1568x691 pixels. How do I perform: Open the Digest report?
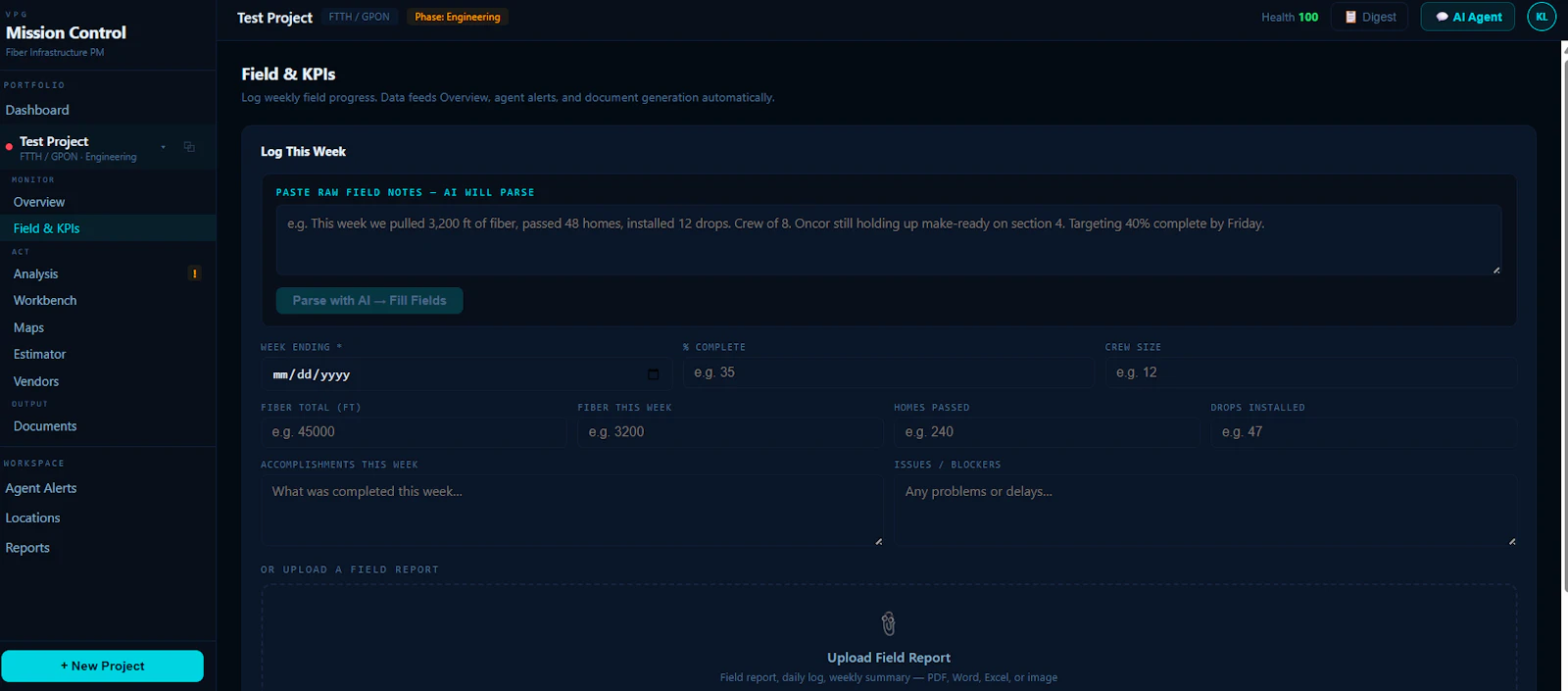coord(1370,17)
